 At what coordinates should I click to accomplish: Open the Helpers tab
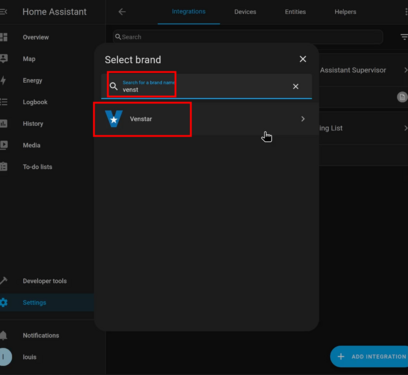345,12
